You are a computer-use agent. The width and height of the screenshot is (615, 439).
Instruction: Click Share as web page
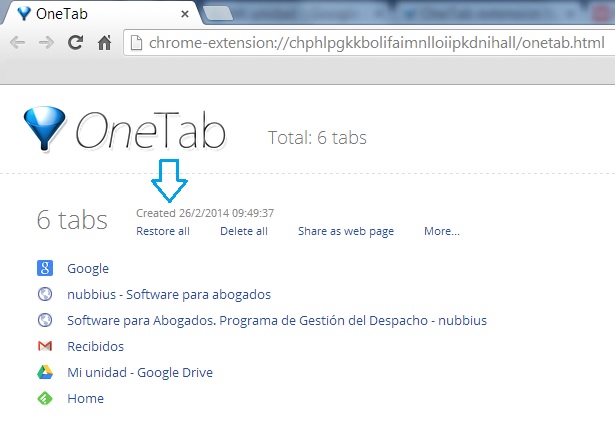(x=346, y=231)
